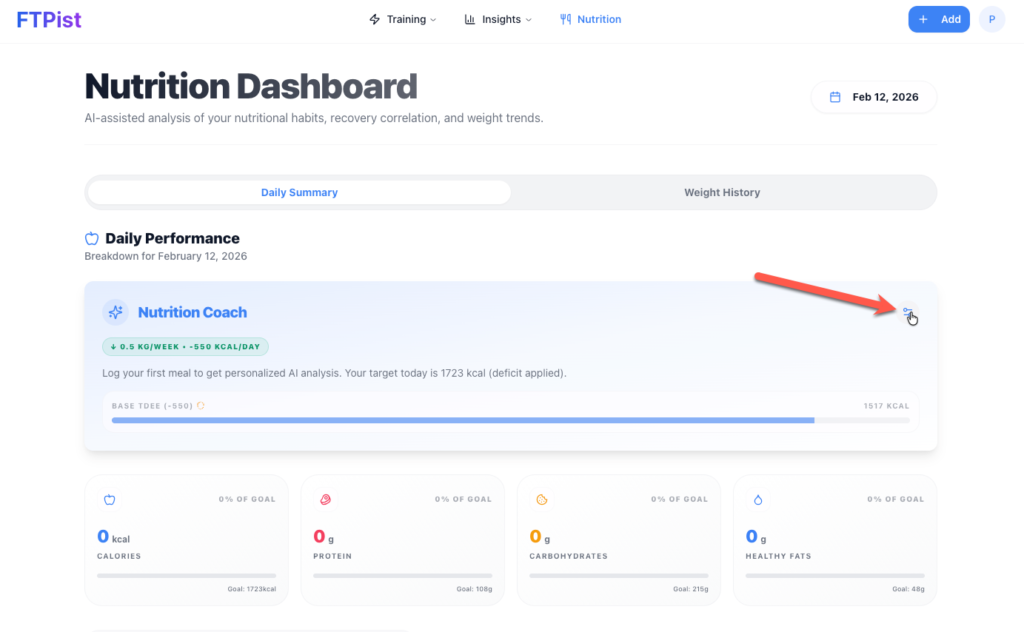
Task: Expand the Training dropdown chevron
Action: 433,20
